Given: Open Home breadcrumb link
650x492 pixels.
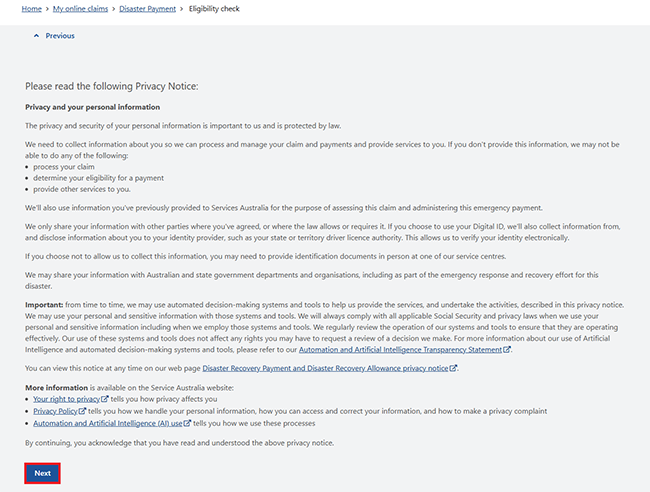Looking at the screenshot, I should pos(32,9).
